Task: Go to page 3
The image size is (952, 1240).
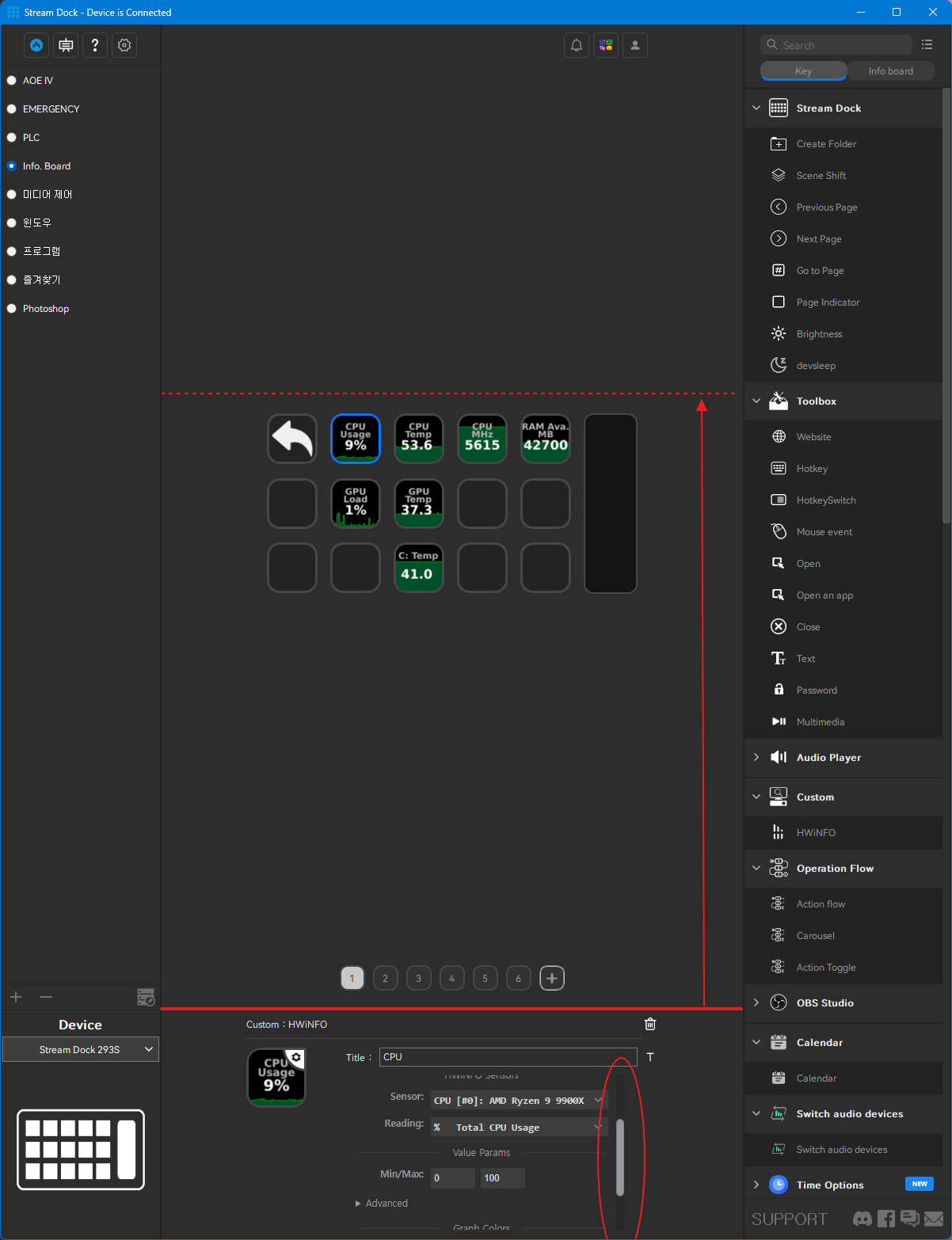Action: coord(419,979)
